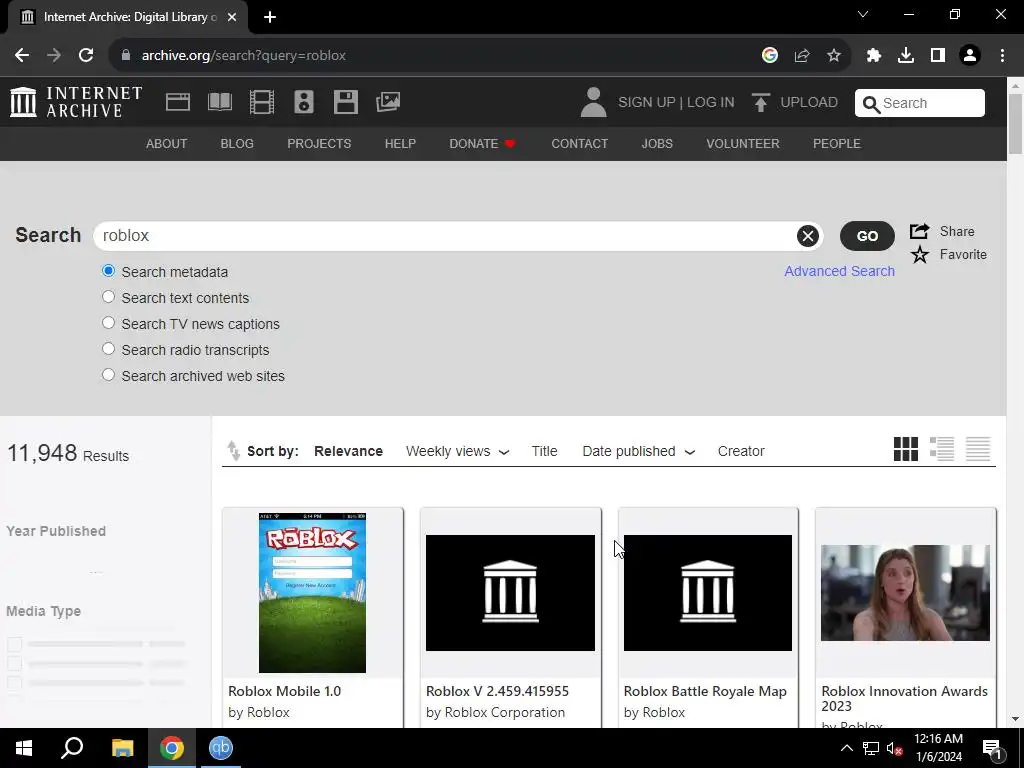Open Chrome profile icon
This screenshot has height=768, width=1024.
tap(970, 56)
